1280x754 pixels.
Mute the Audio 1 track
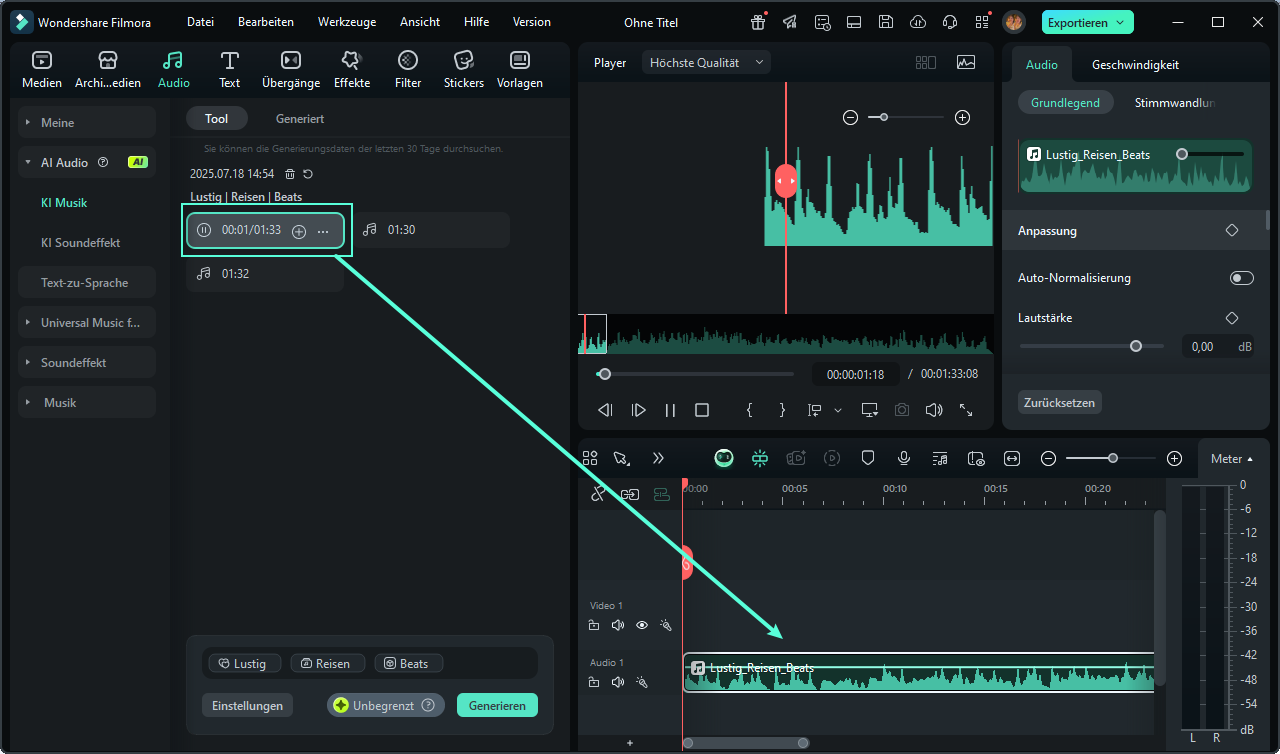pos(618,682)
